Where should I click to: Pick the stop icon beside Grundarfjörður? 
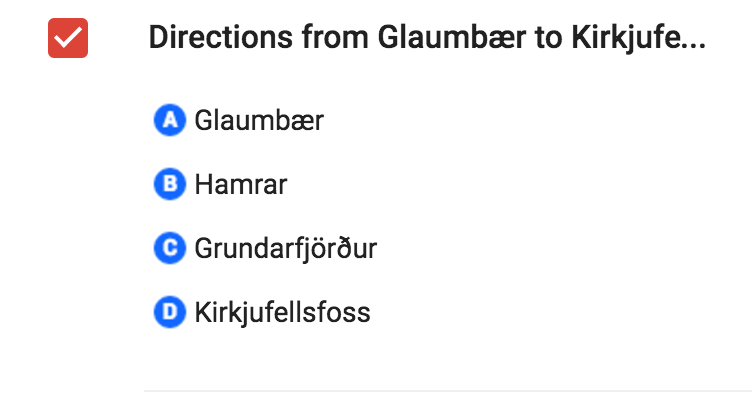point(170,248)
